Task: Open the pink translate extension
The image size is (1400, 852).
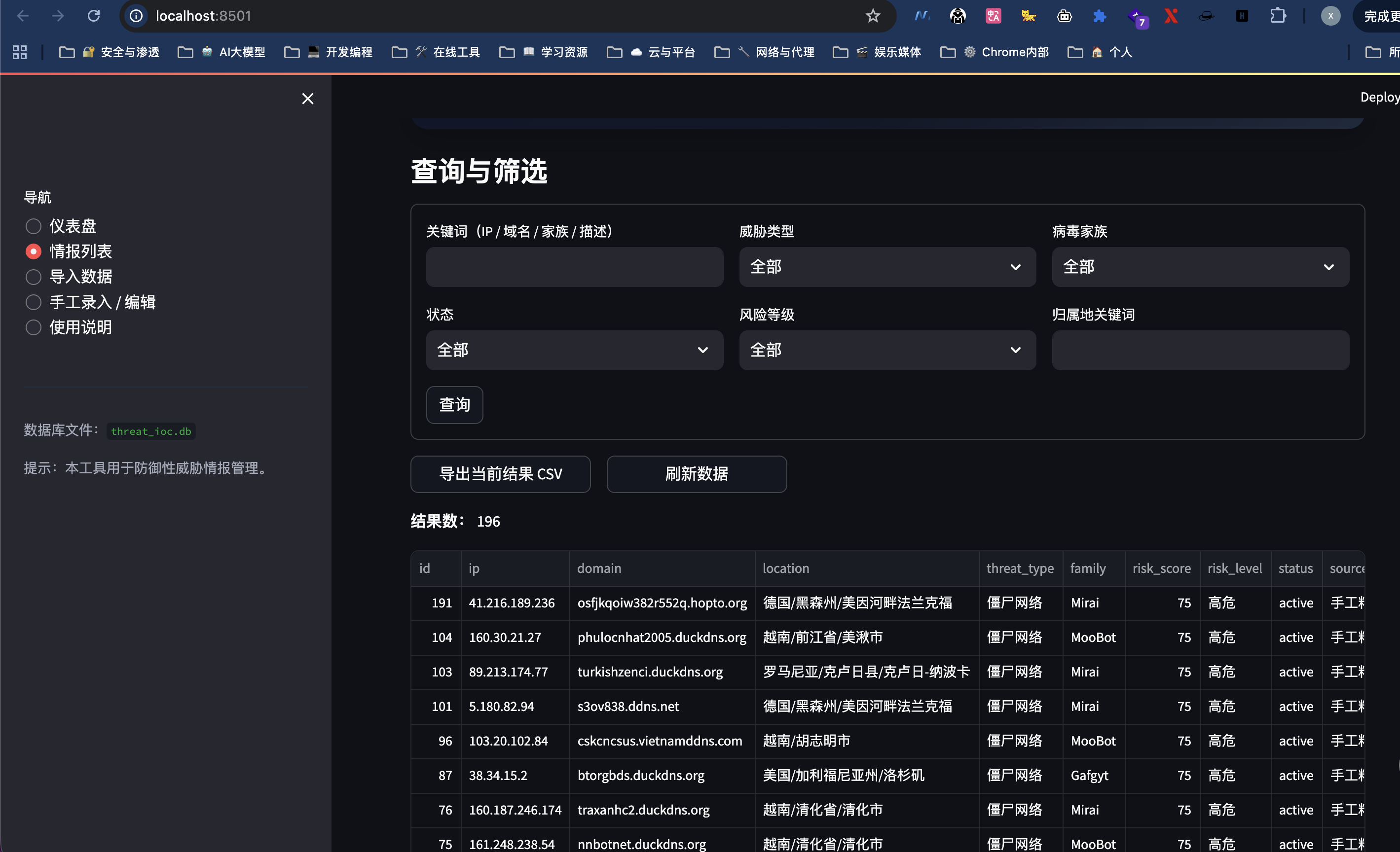Action: click(993, 16)
